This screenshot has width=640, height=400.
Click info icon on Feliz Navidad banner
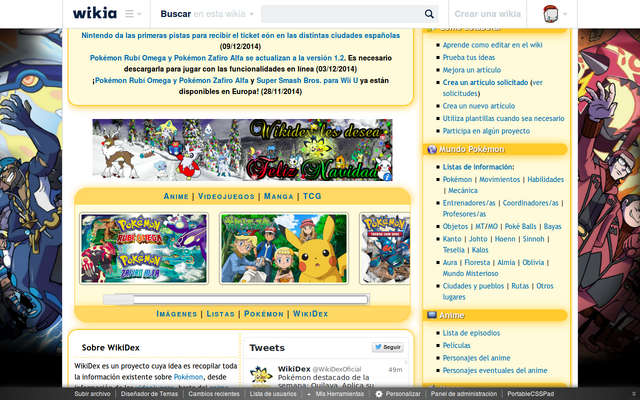pos(387,176)
